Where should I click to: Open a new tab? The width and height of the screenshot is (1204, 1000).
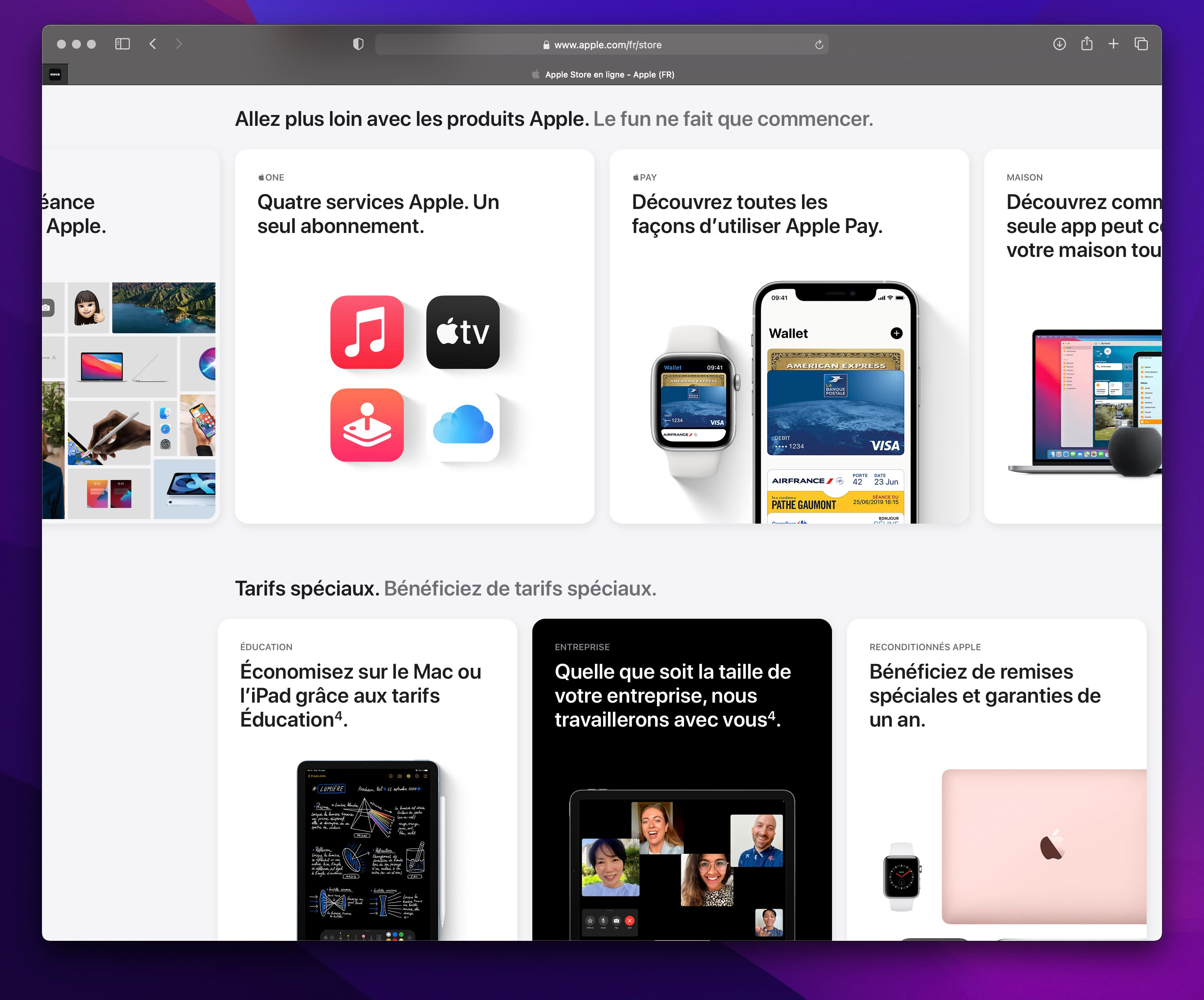click(x=1113, y=44)
